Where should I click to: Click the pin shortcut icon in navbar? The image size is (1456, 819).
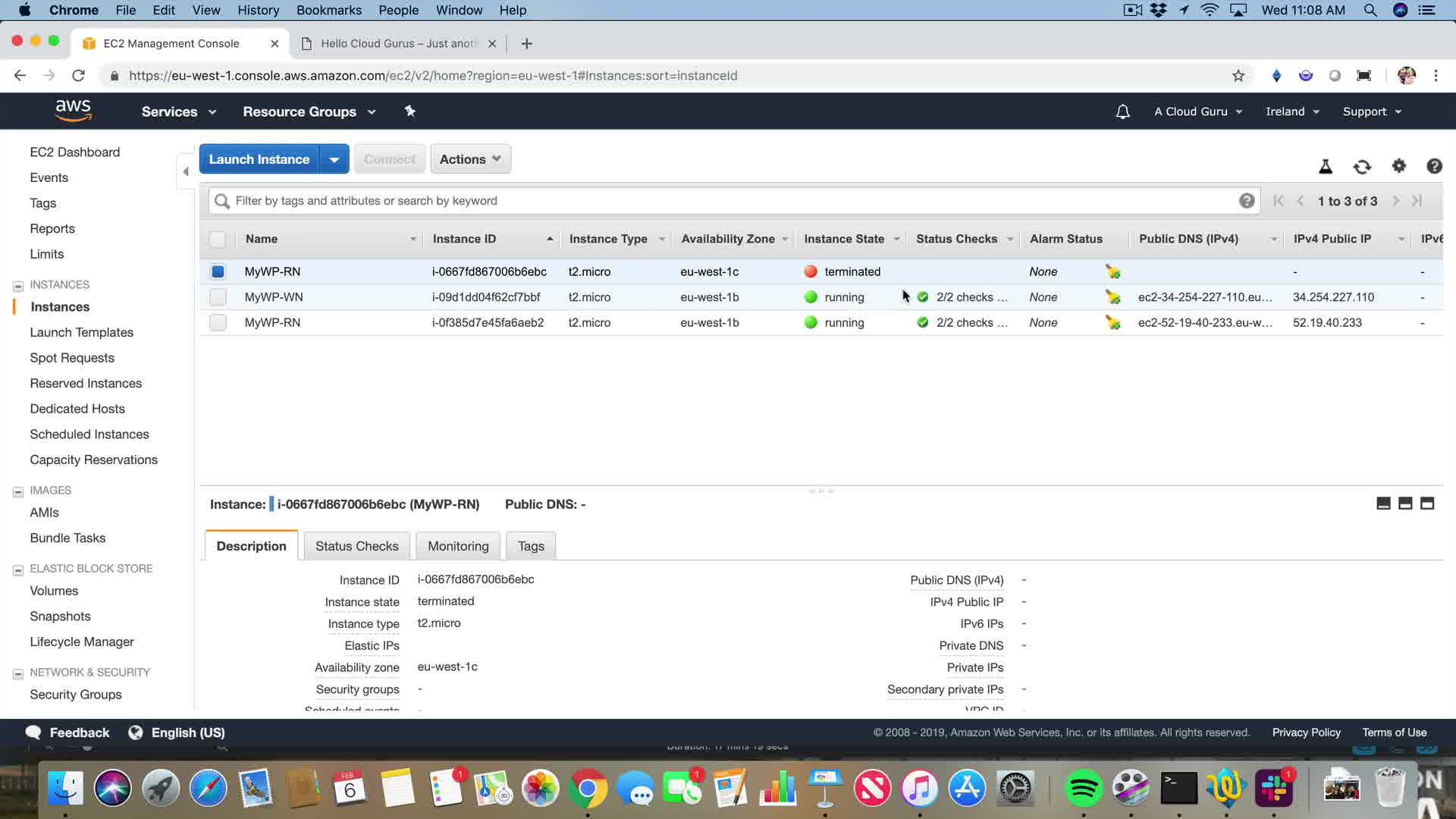click(409, 111)
